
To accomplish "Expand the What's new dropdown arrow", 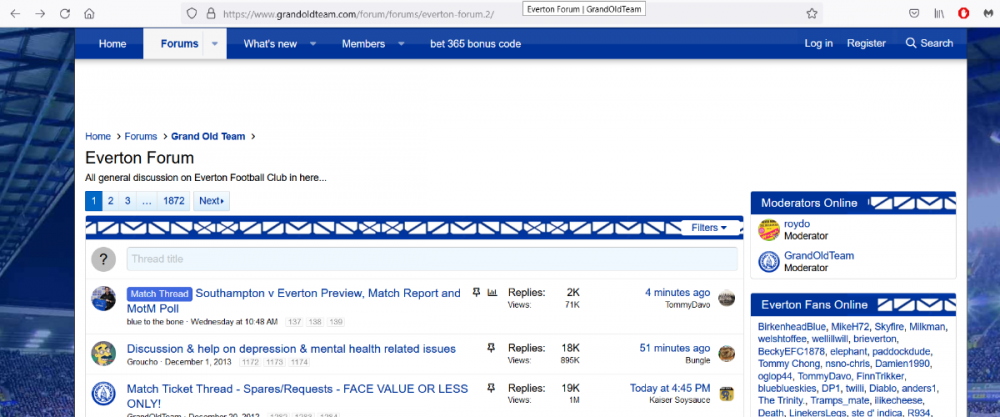I will (312, 43).
